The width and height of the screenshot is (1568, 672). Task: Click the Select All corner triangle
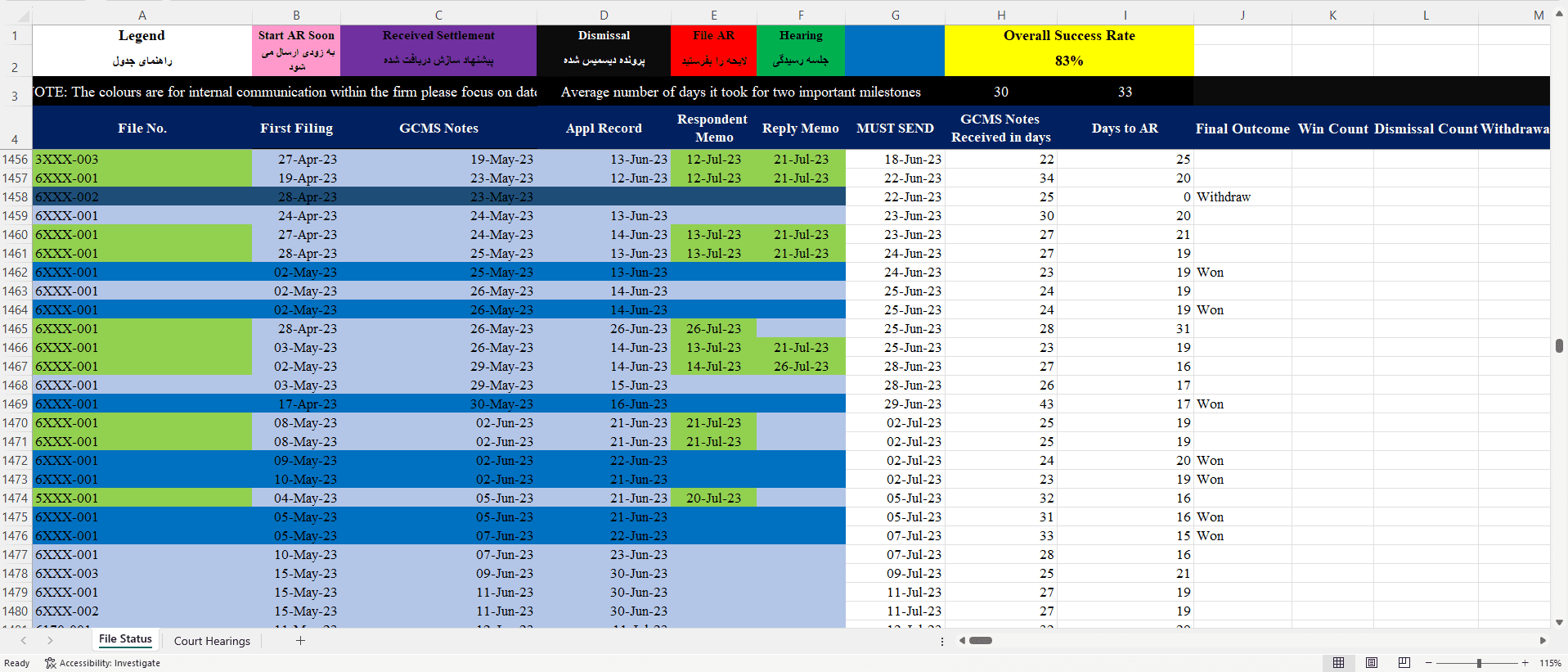click(23, 16)
